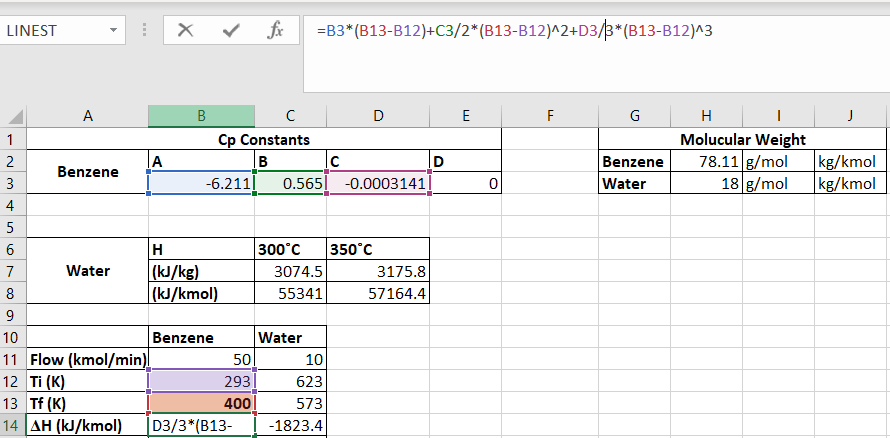Click the orange-highlighted Tf cell containing 400
The width and height of the screenshot is (890, 438).
[201, 403]
